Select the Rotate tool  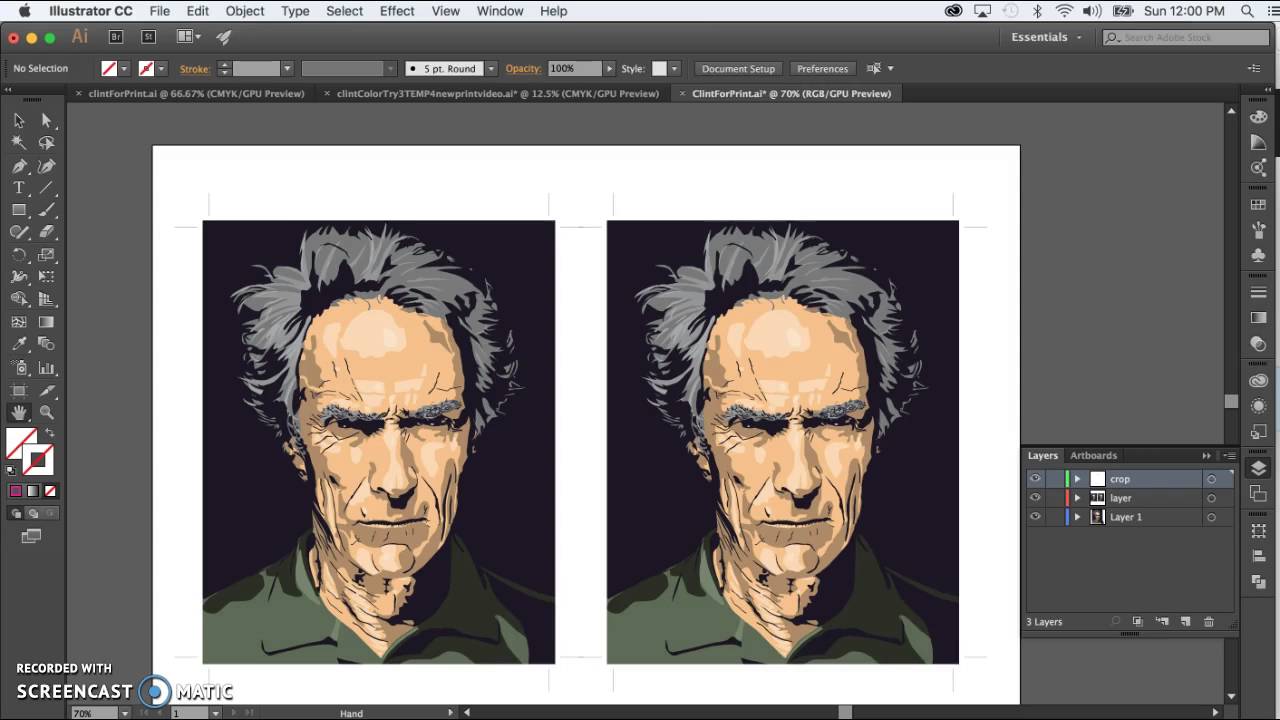(x=19, y=255)
